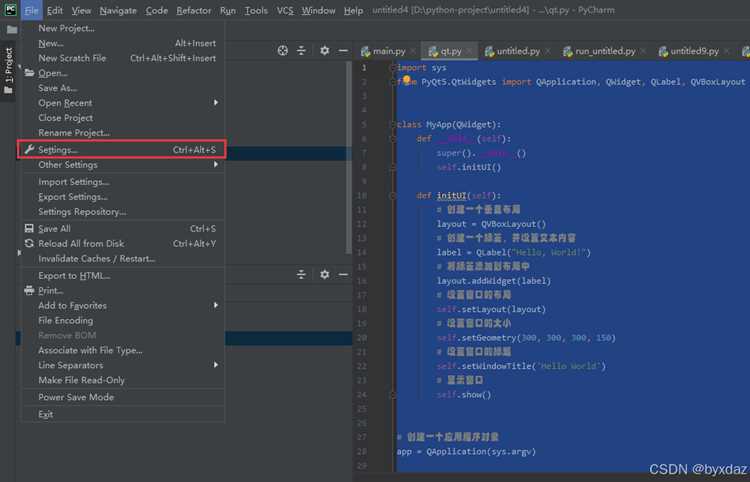Screen dimensions: 750x482
Task: Open the Code menu
Action: click(x=156, y=10)
